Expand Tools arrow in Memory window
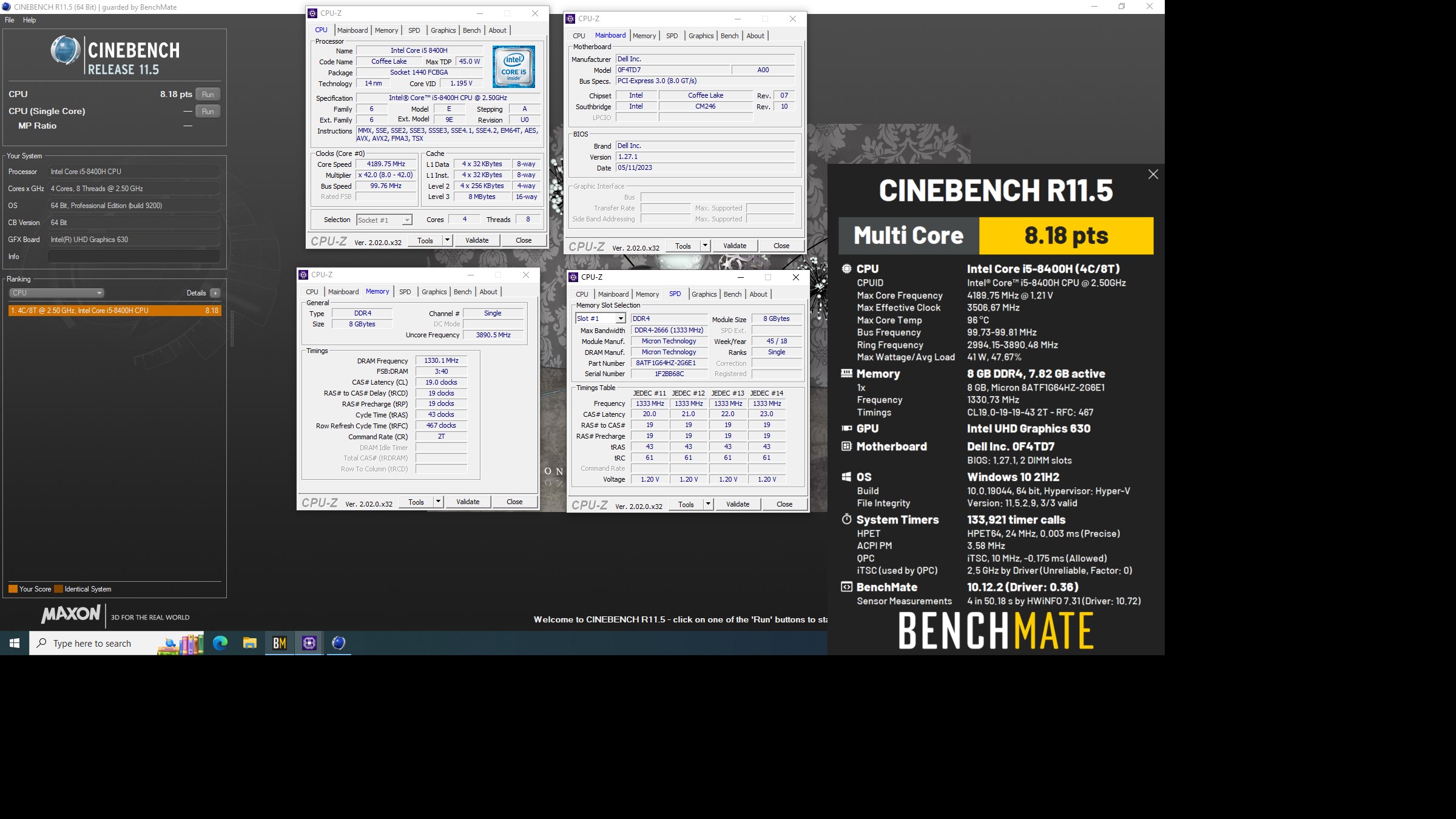The width and height of the screenshot is (1456, 819). [438, 502]
